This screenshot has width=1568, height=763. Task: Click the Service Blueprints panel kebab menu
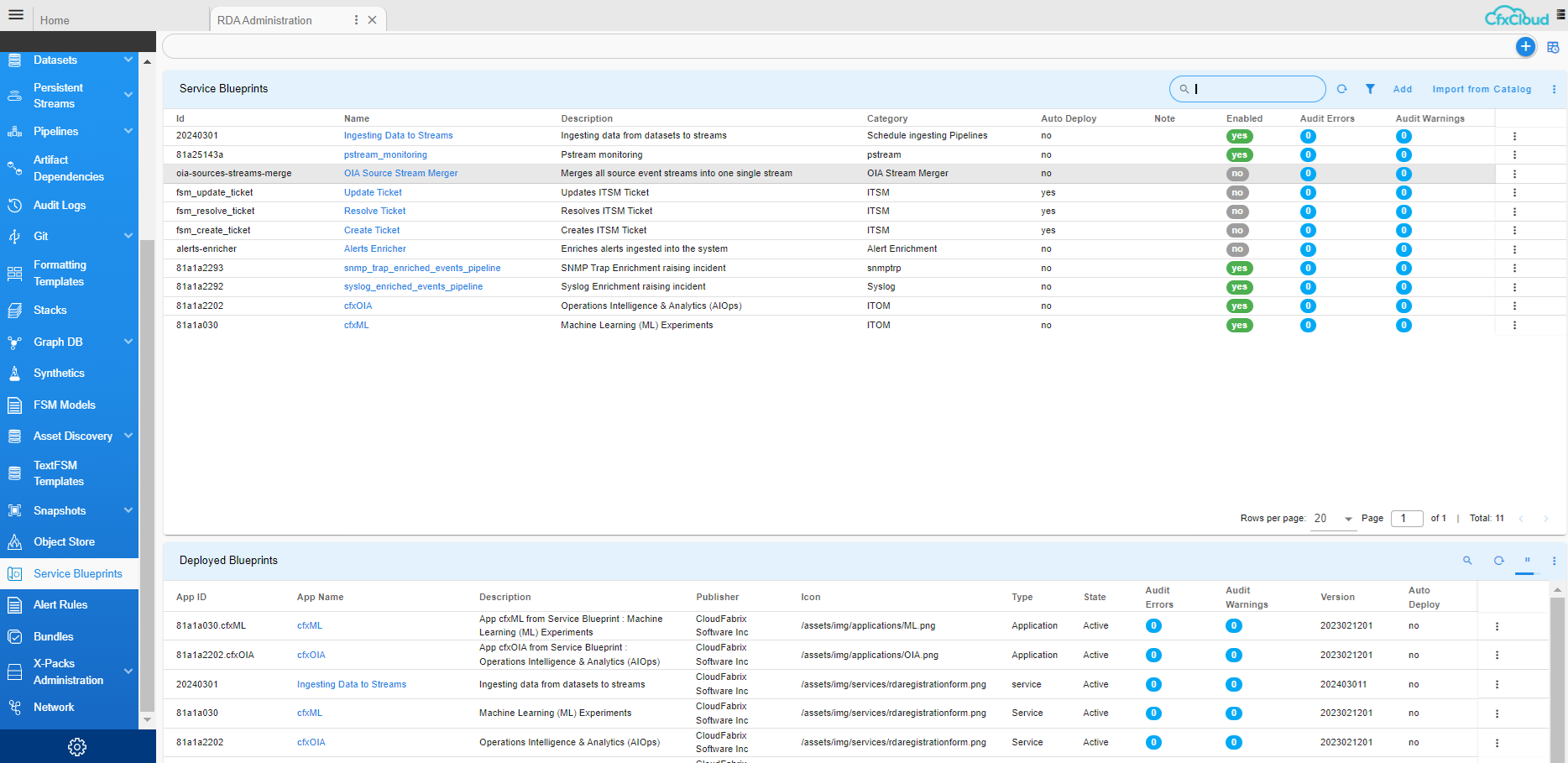[x=1554, y=89]
